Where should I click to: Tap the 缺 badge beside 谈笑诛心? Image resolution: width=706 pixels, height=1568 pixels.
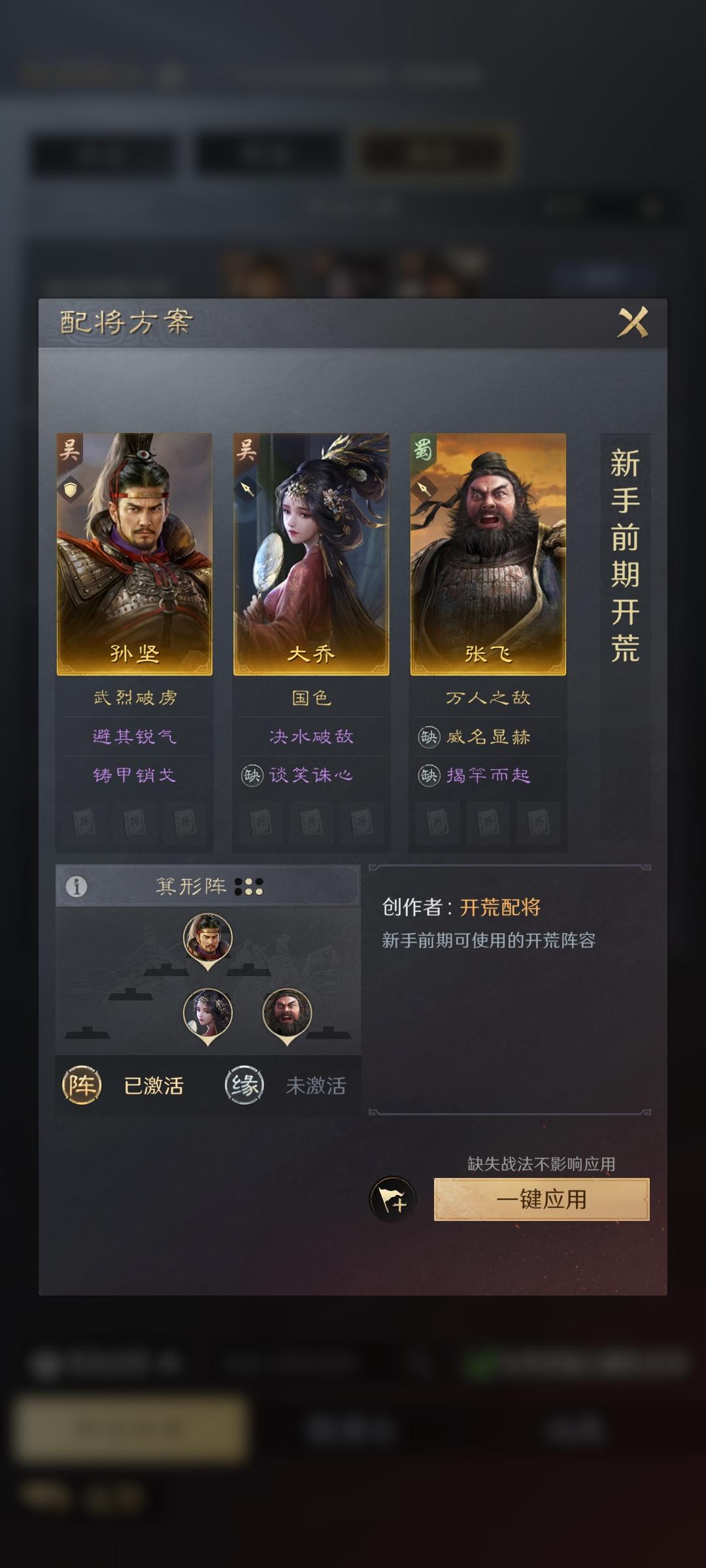pyautogui.click(x=252, y=776)
